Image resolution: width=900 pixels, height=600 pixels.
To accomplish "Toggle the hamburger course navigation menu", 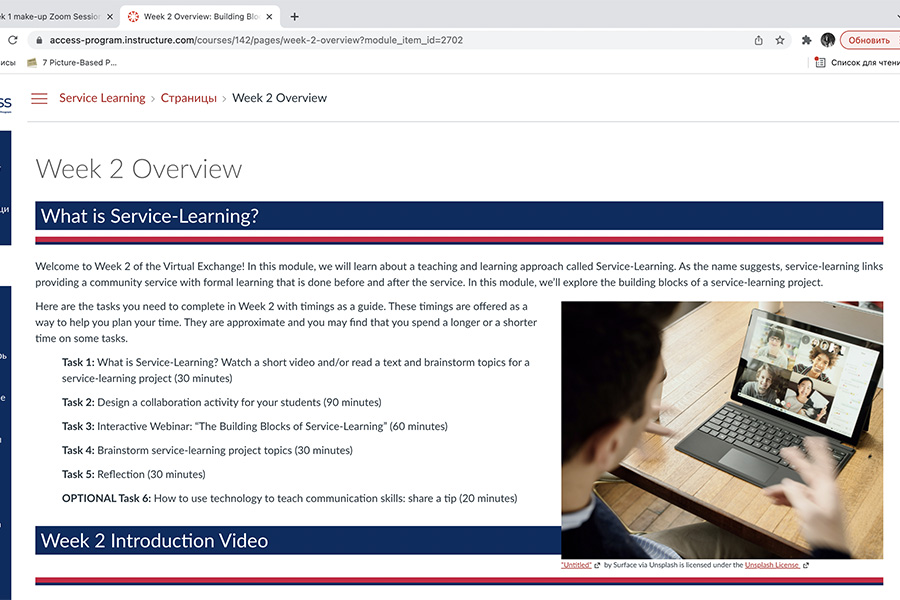I will (x=39, y=98).
